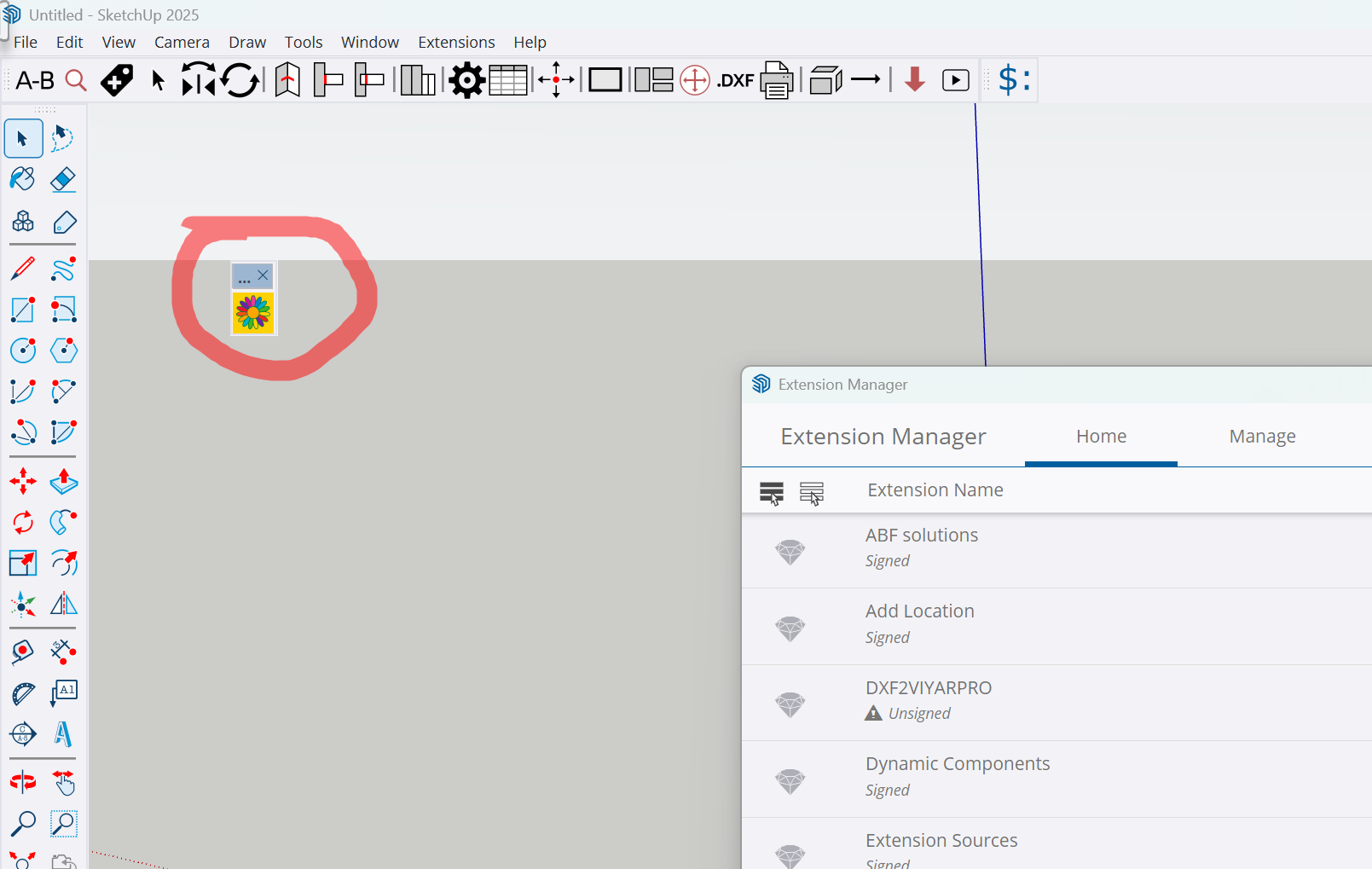The width and height of the screenshot is (1372, 869).
Task: Select the Protractor tool
Action: [23, 693]
